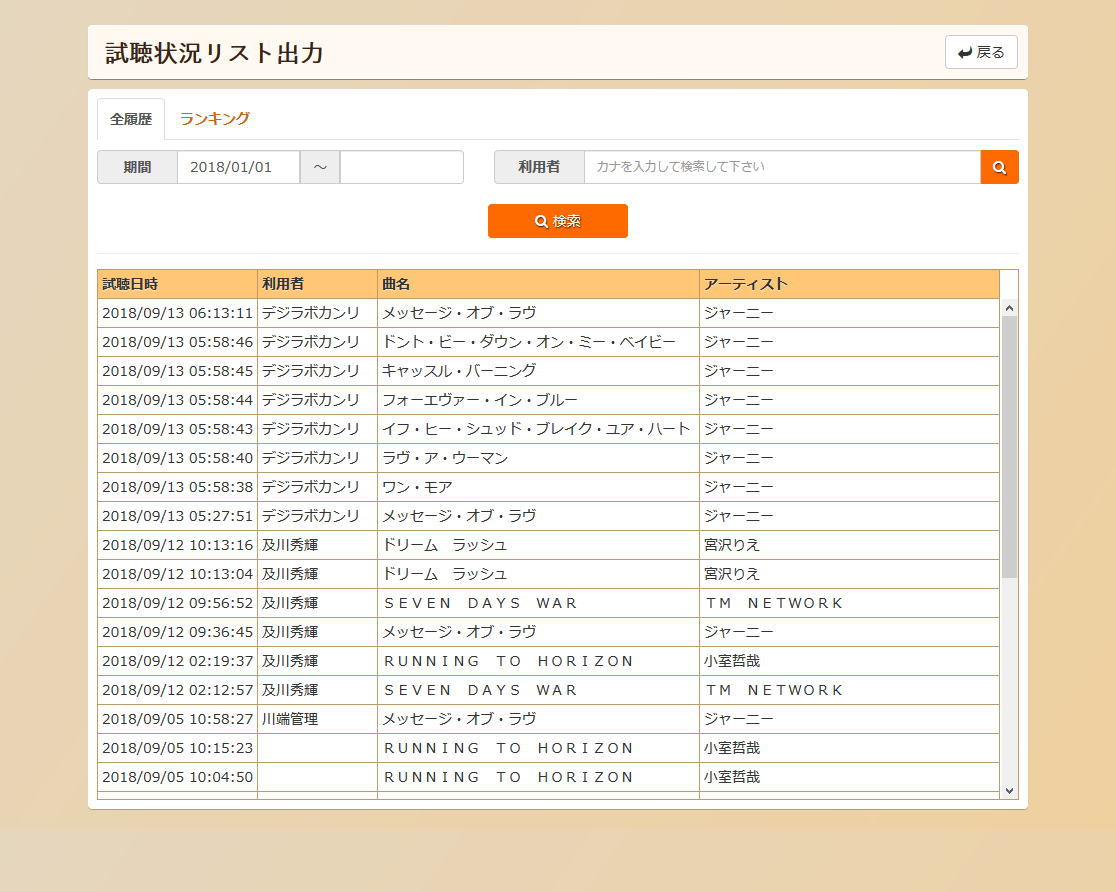Screen dimensions: 1116x892
Task: Select the 全履歴 tab
Action: point(131,119)
